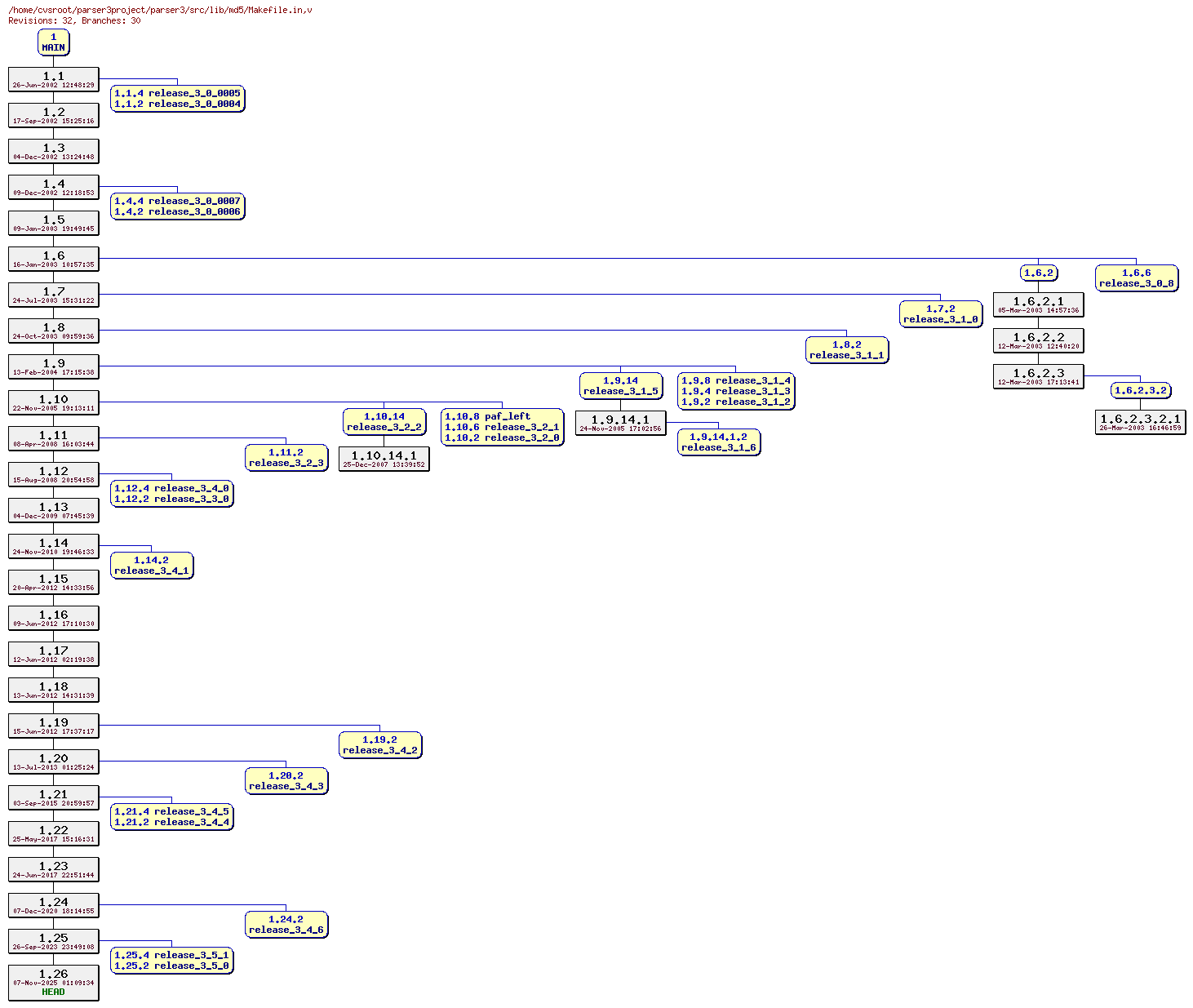Click tag release_3_3_0
1193x1008 pixels.
pyautogui.click(x=191, y=499)
